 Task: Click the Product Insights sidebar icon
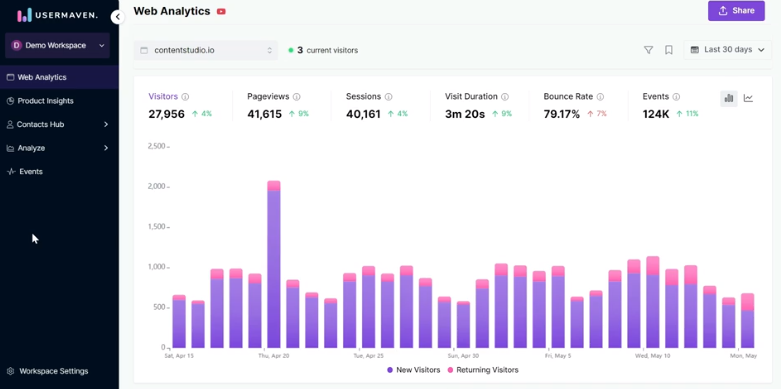coord(10,101)
